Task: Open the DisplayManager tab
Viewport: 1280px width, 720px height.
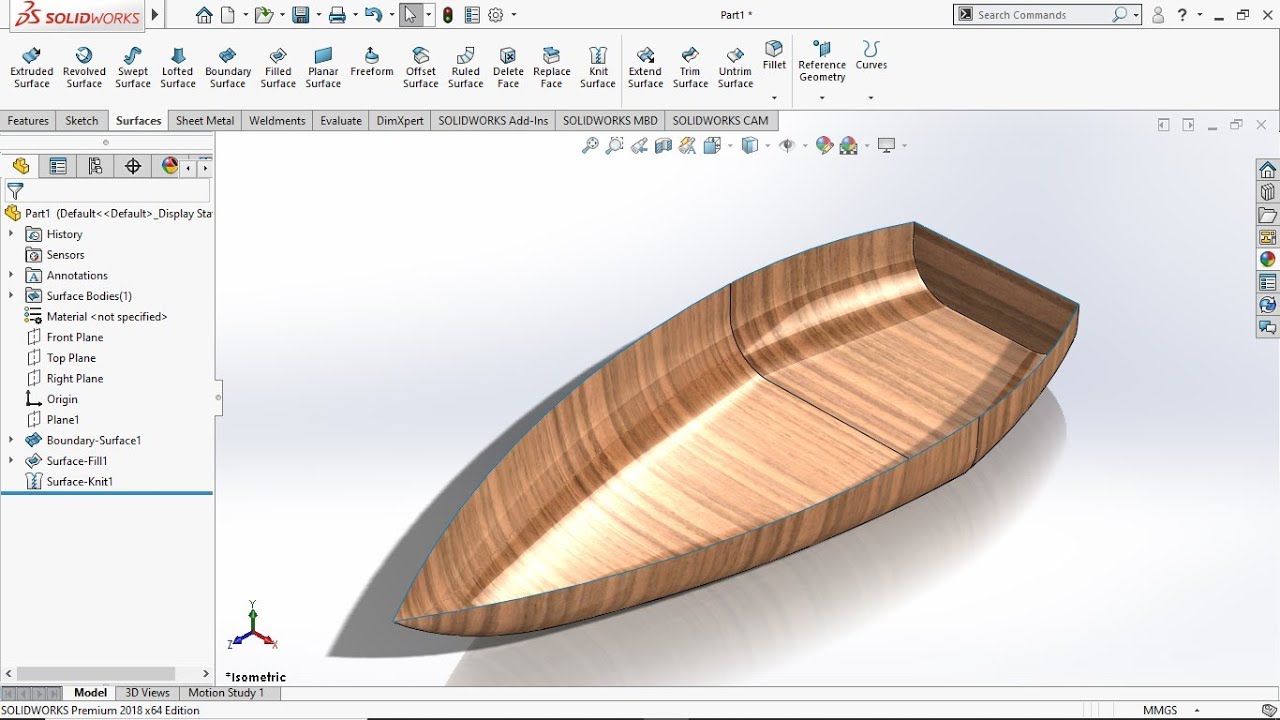Action: pos(170,166)
